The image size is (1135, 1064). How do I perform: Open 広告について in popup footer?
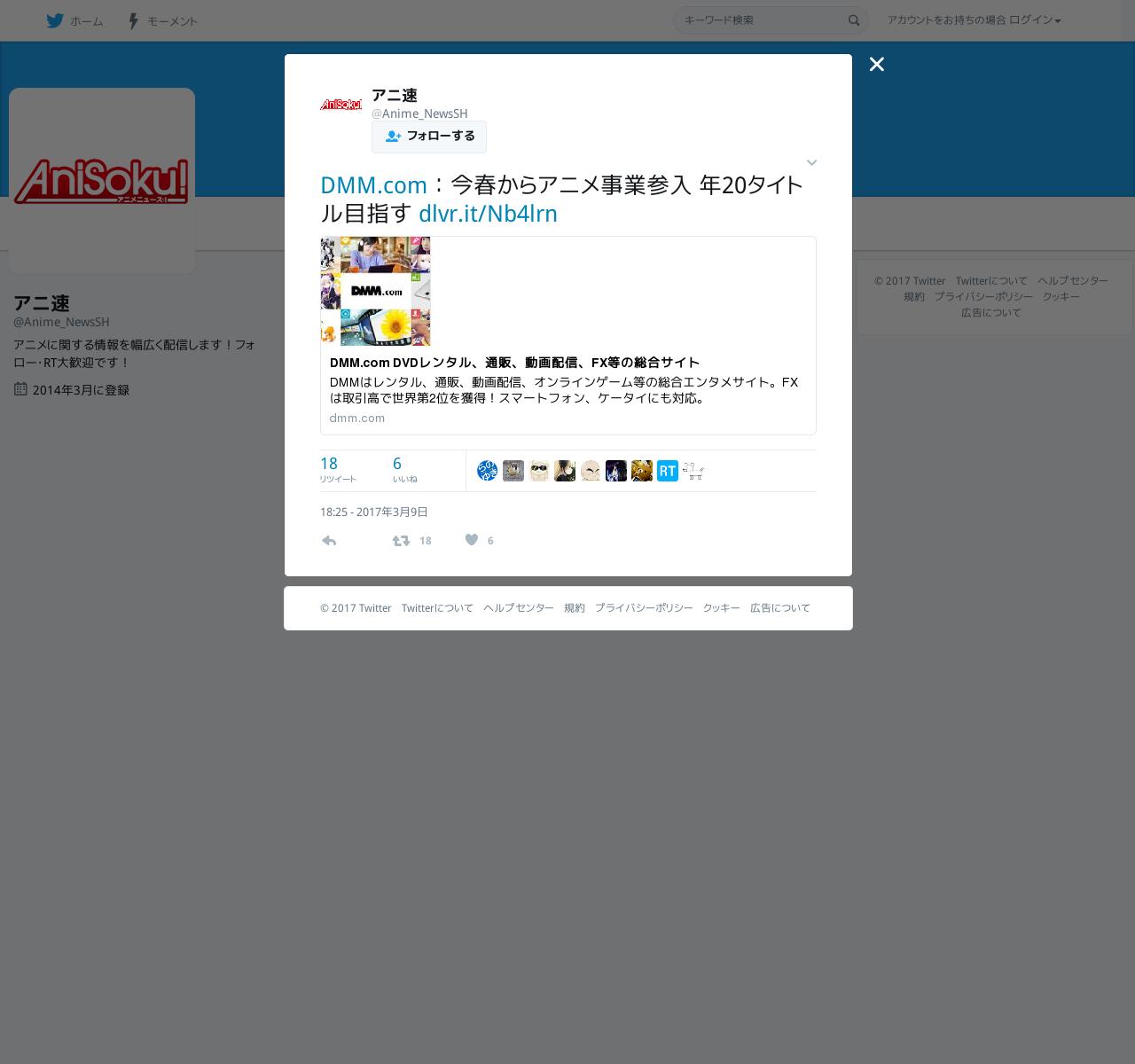[780, 607]
